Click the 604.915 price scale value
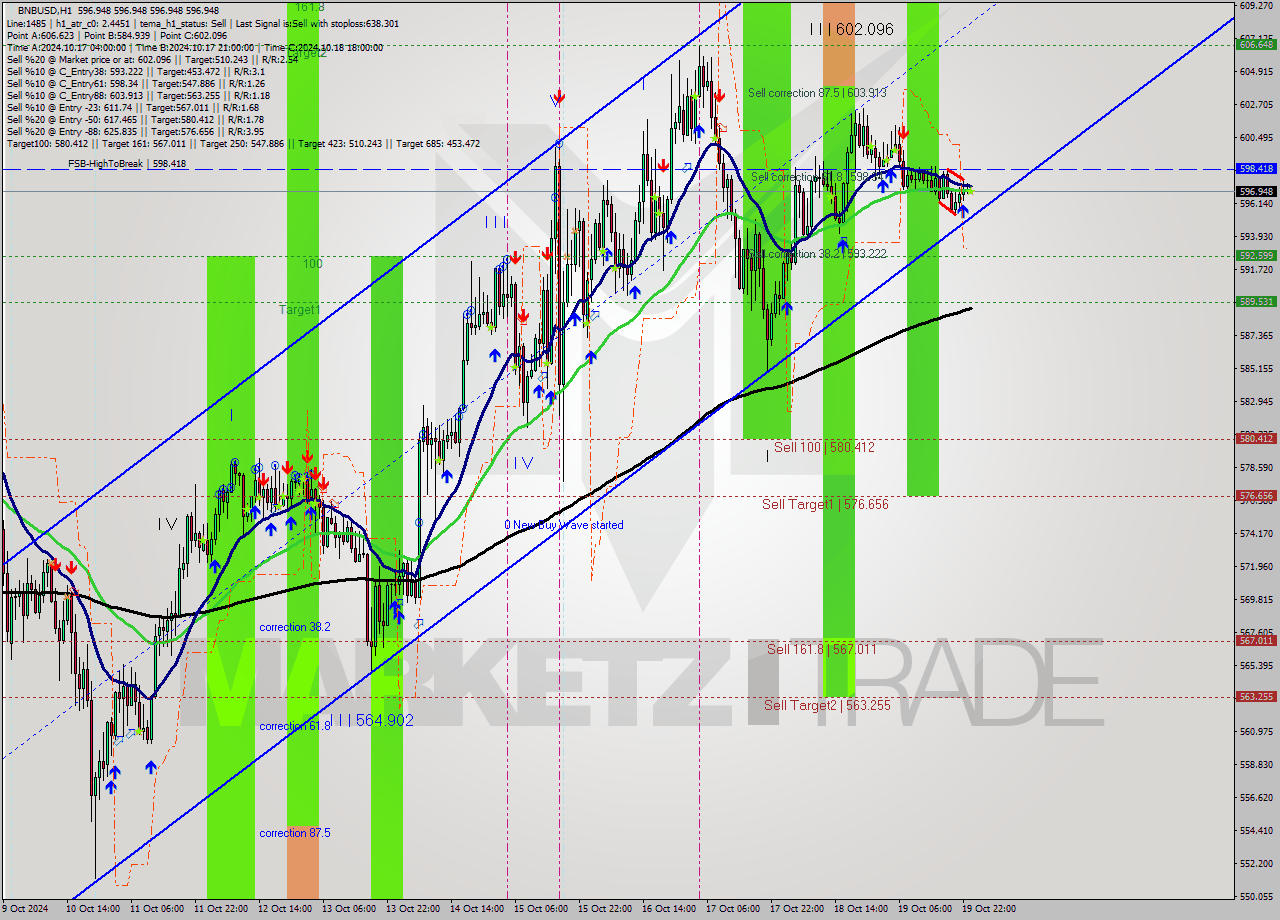Viewport: 1280px width, 920px height. click(1256, 71)
